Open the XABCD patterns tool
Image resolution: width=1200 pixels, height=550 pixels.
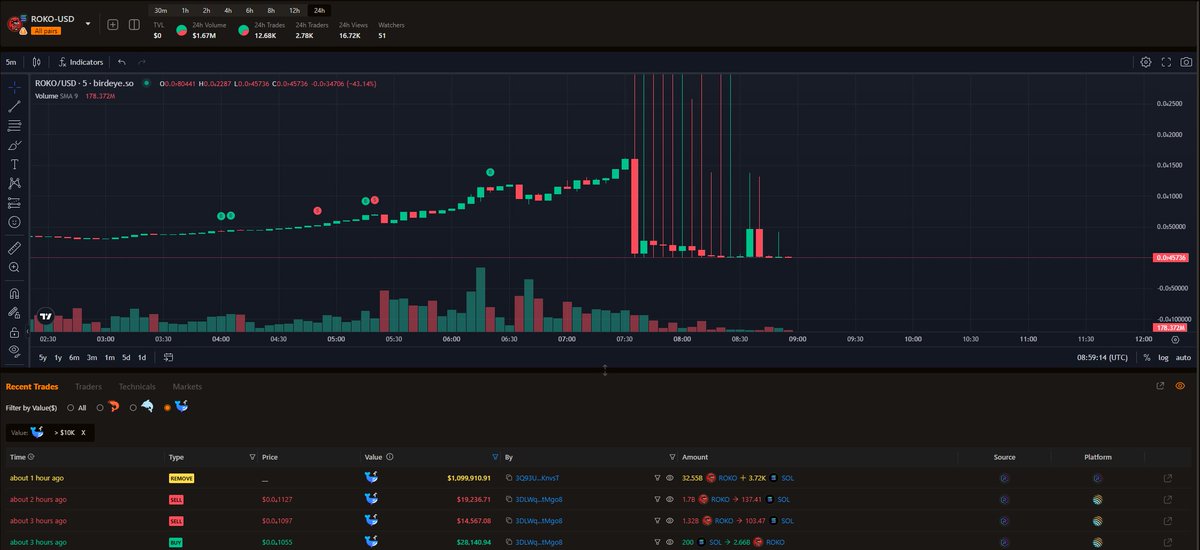[14, 183]
